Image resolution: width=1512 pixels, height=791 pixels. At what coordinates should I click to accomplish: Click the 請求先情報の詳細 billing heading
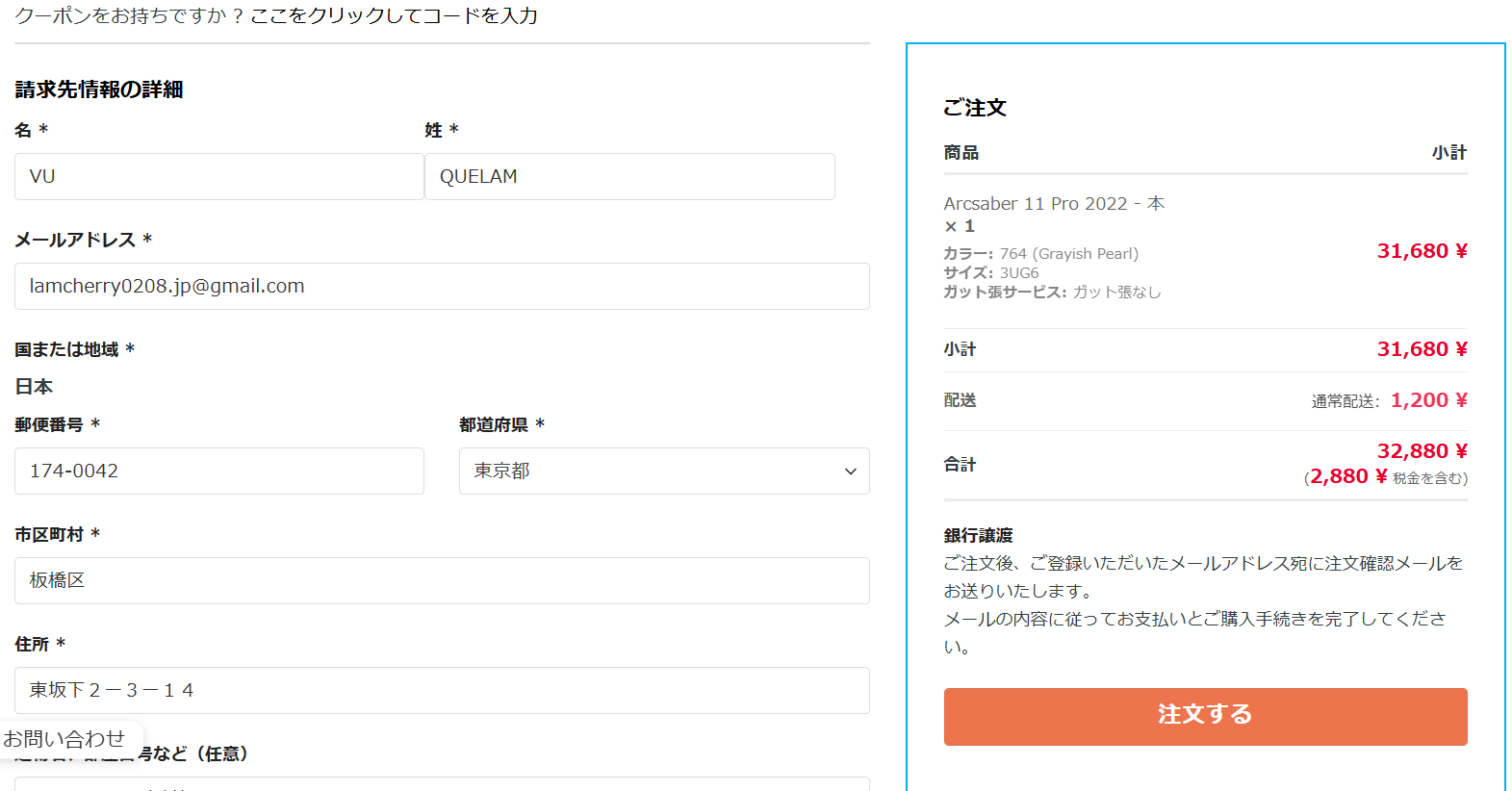[x=99, y=89]
